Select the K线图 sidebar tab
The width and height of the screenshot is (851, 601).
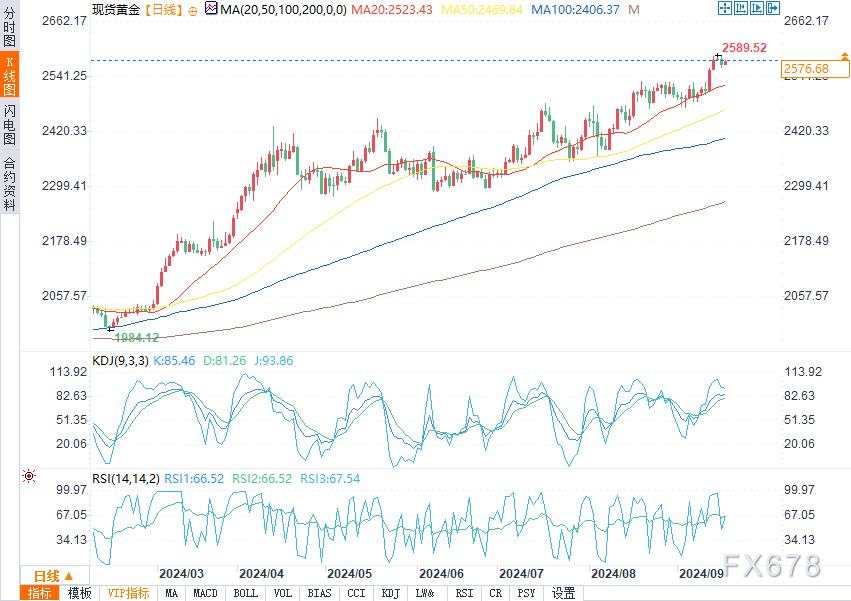coord(9,74)
